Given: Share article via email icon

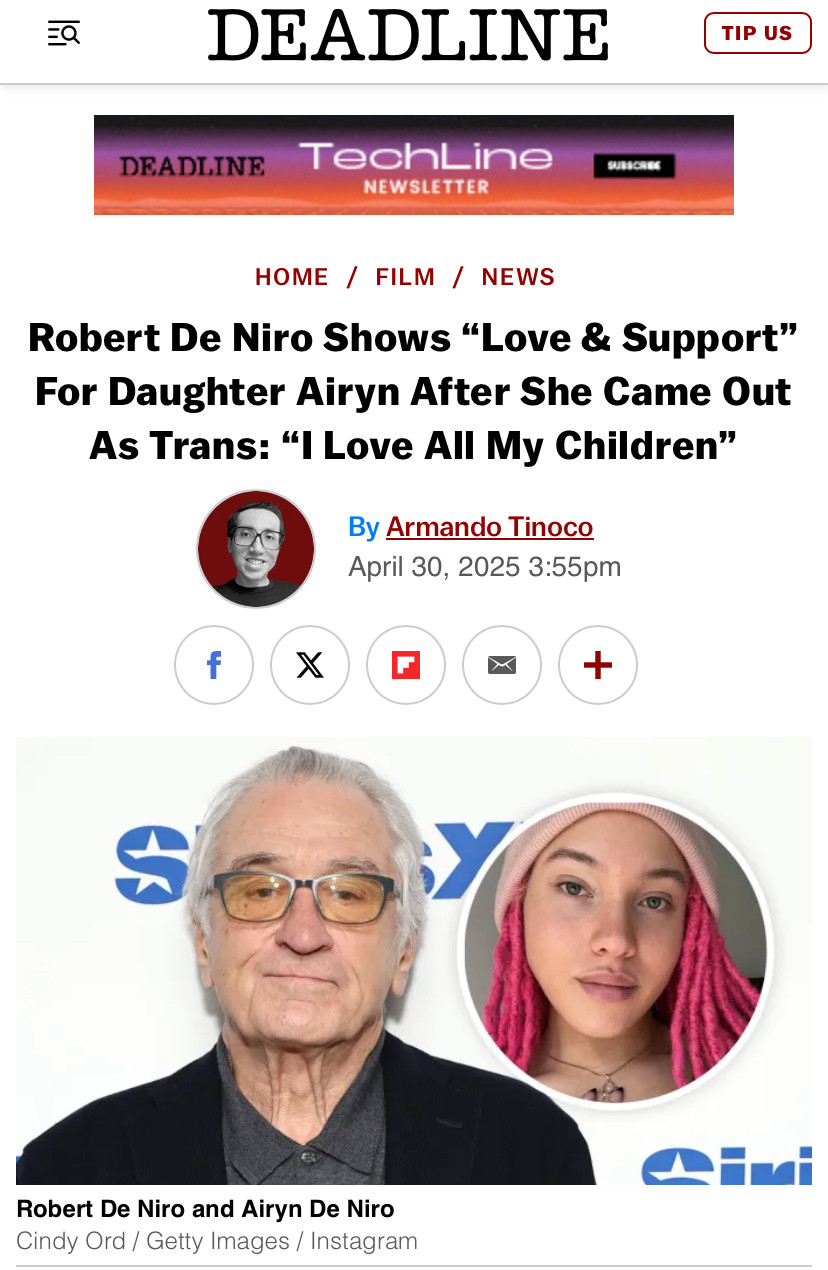Looking at the screenshot, I should coord(502,665).
